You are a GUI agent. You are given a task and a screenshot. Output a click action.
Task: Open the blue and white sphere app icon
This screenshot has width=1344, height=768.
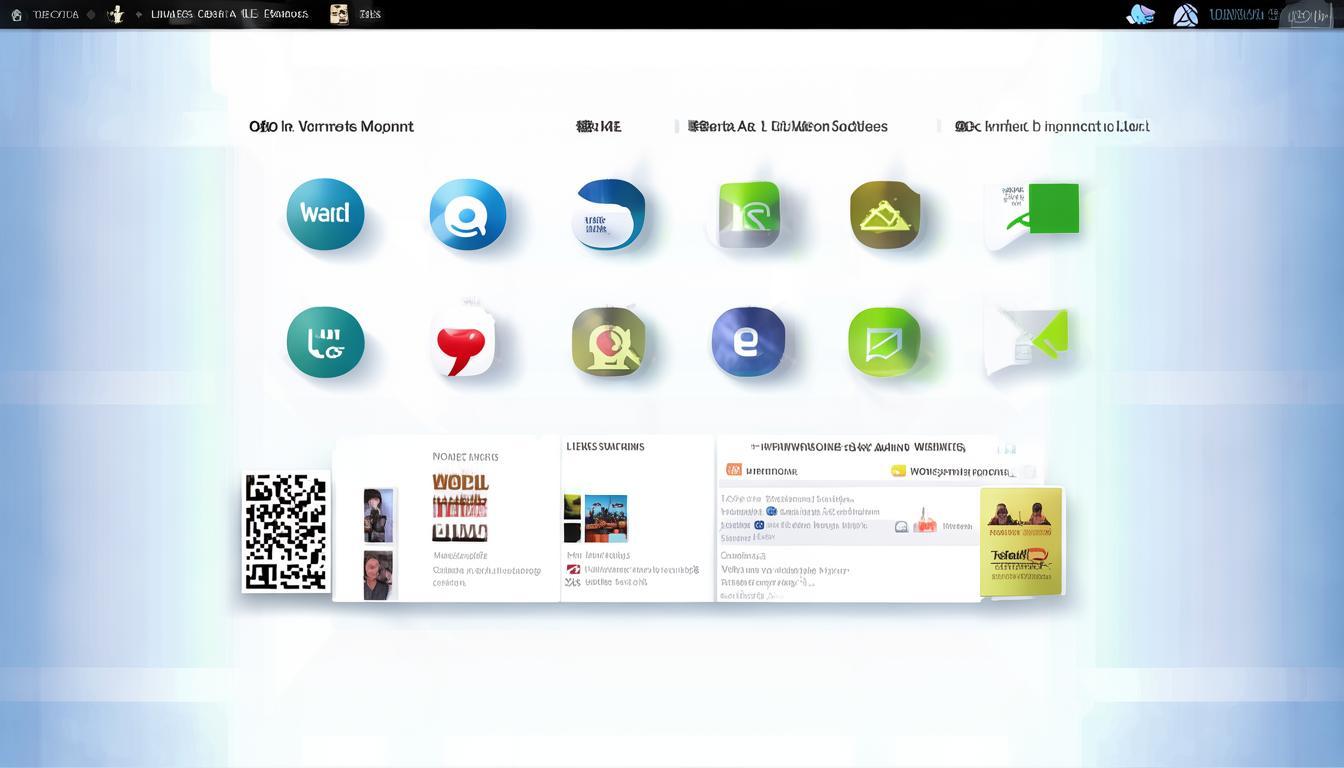click(609, 214)
